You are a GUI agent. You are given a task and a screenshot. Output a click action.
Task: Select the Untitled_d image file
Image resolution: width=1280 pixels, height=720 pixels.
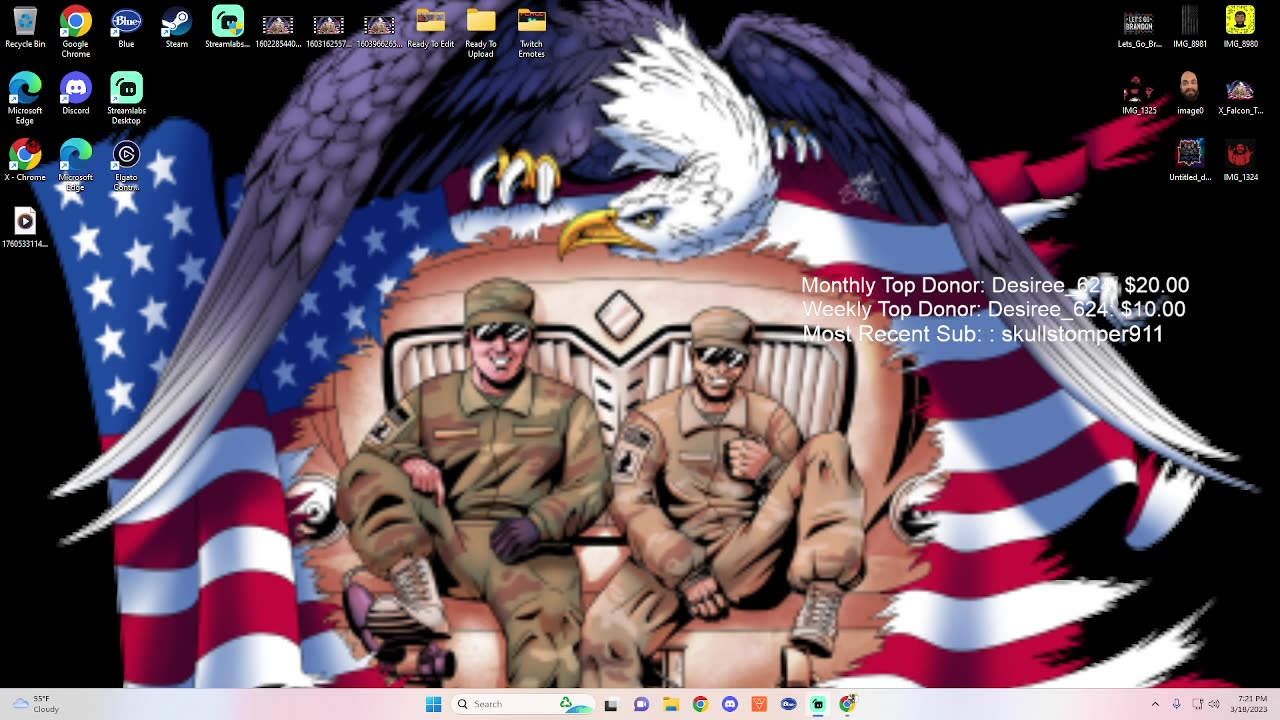1190,160
